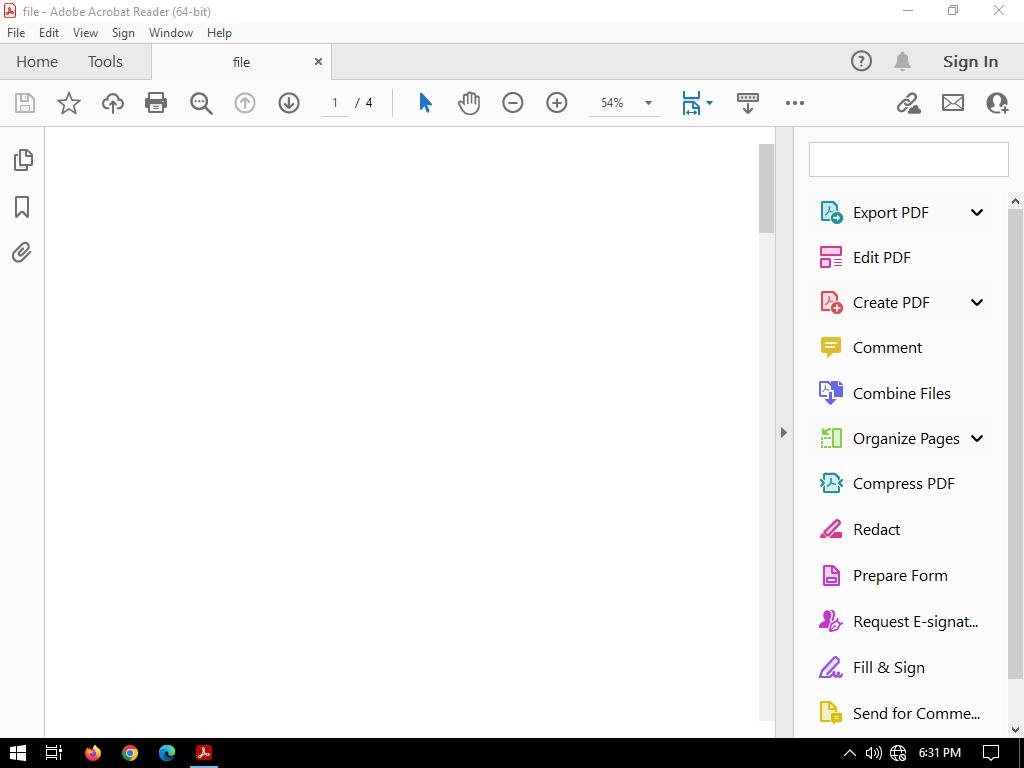Open the zoom level dropdown
1024x768 pixels.
(648, 103)
